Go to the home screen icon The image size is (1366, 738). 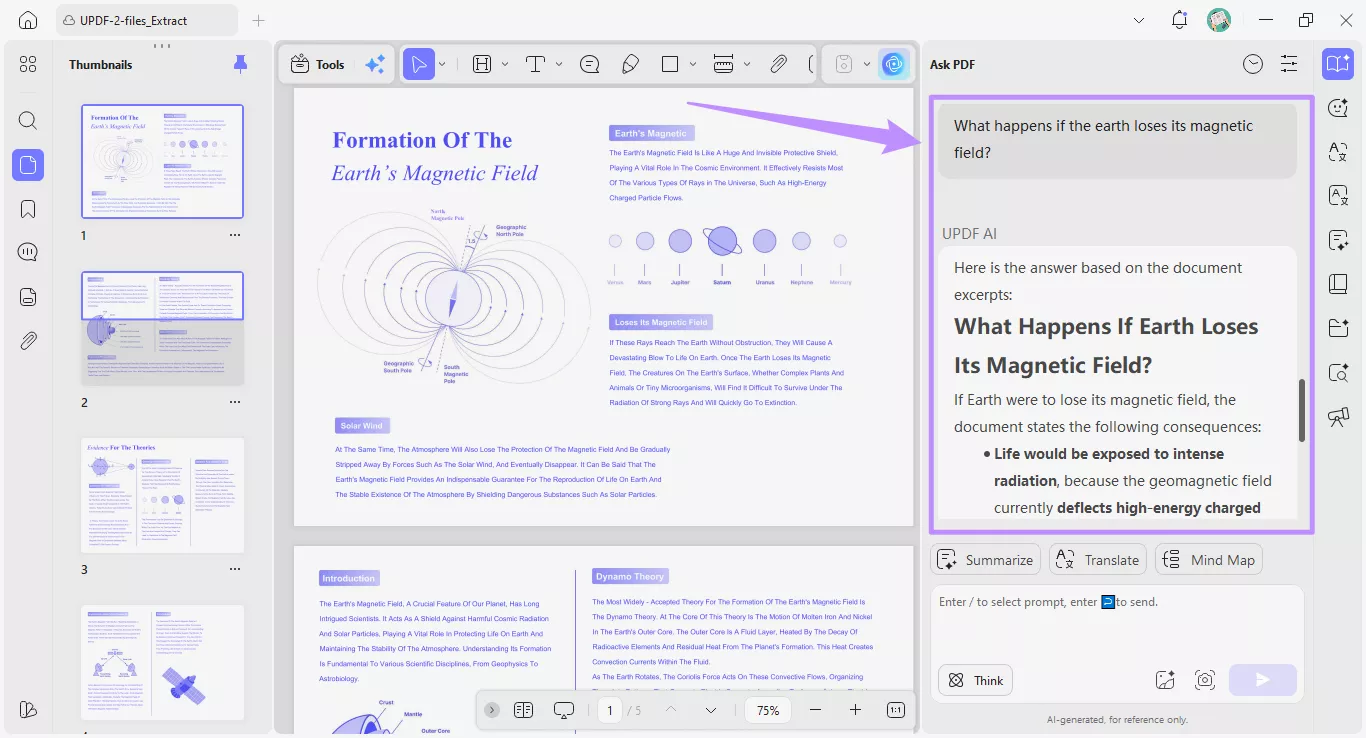pos(28,20)
